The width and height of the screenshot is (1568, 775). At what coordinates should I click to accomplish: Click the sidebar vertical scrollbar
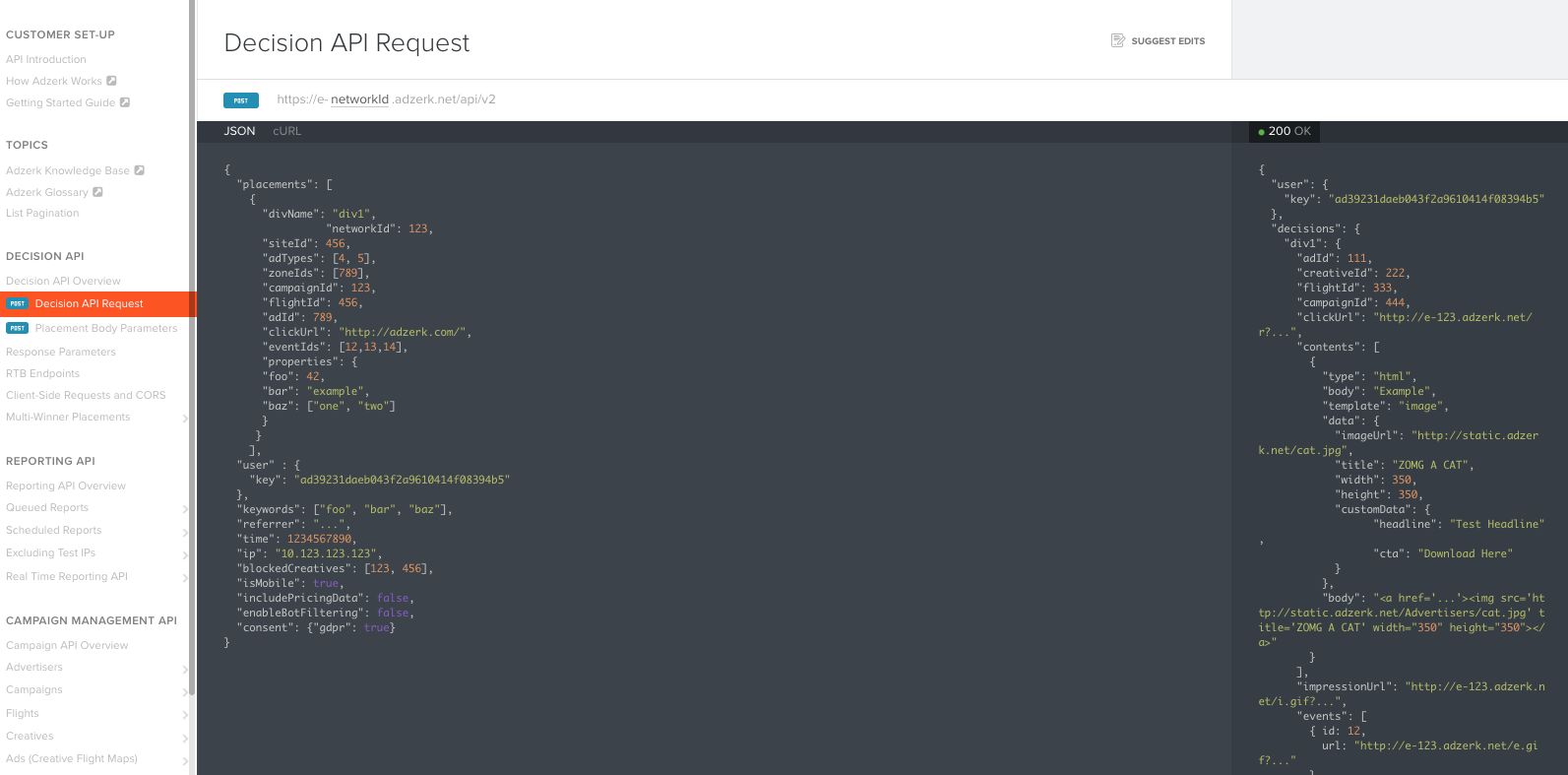192,345
